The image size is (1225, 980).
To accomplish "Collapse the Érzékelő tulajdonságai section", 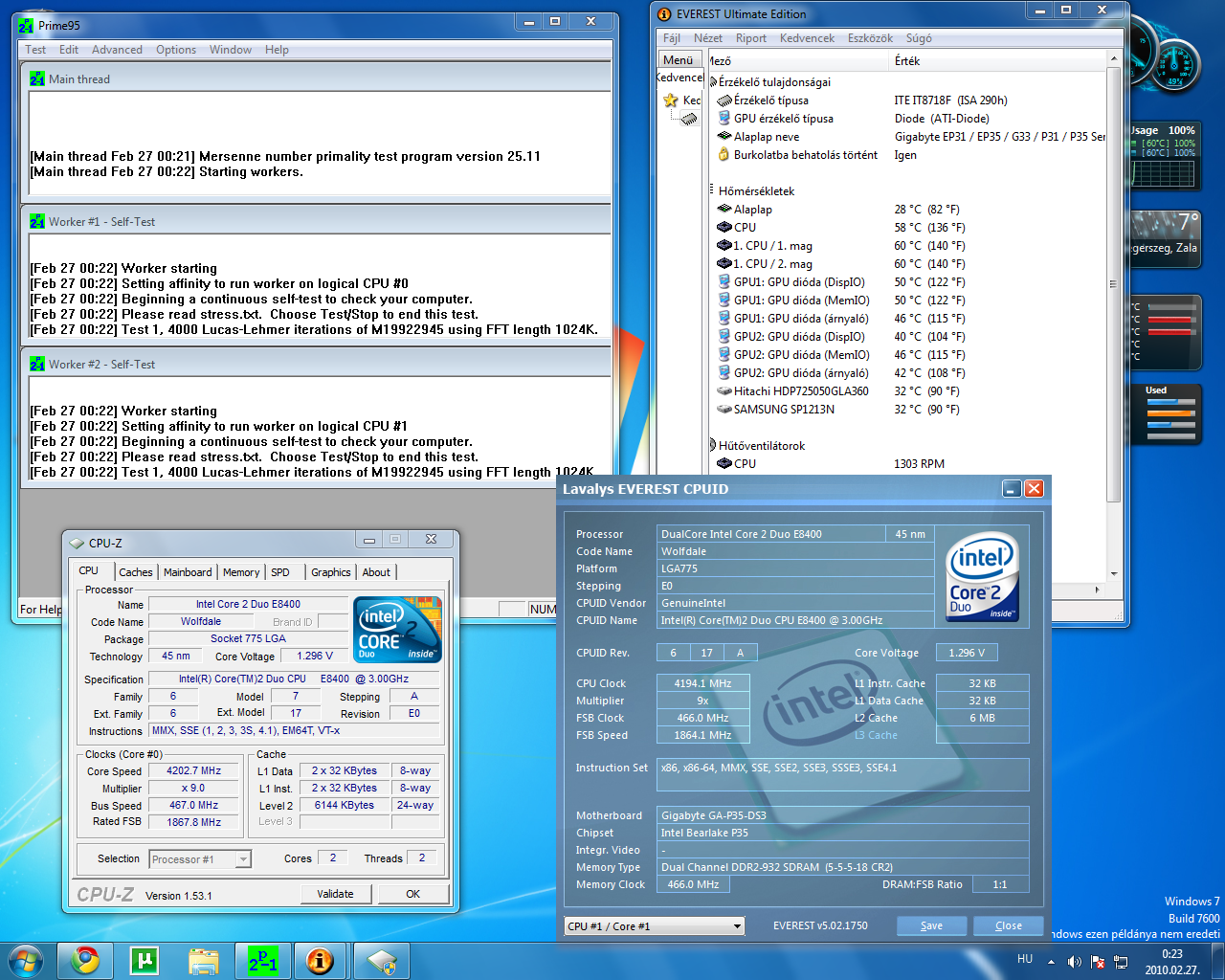I will click(x=712, y=82).
